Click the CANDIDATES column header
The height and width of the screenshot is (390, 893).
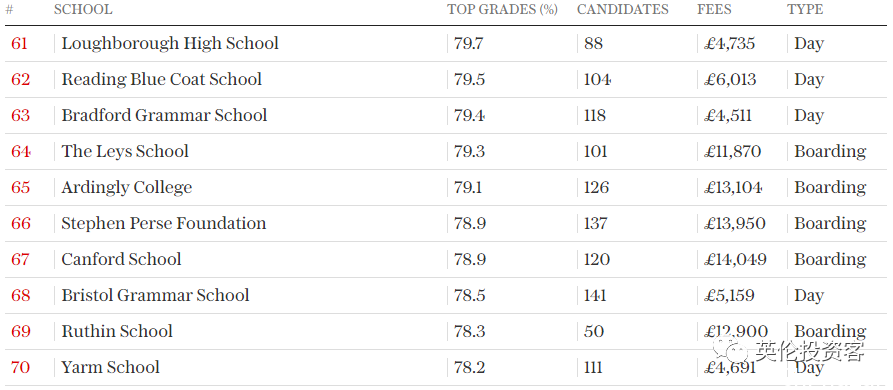pyautogui.click(x=622, y=10)
